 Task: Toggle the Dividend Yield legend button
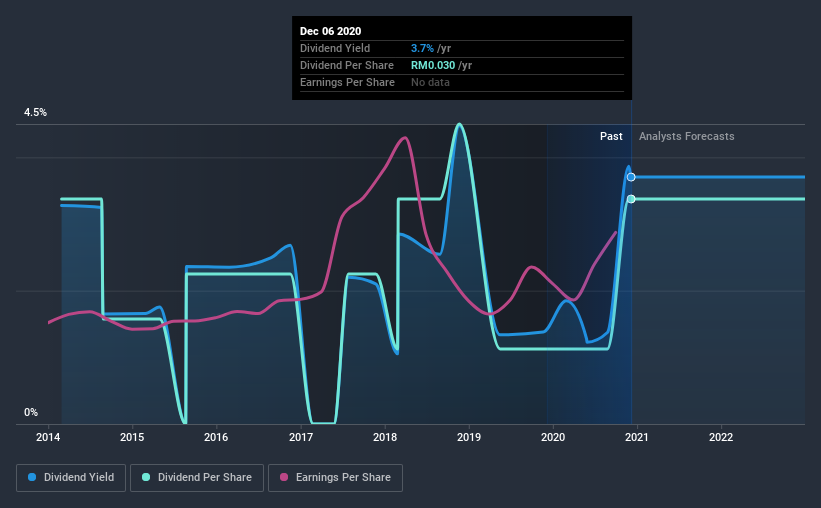coord(71,478)
